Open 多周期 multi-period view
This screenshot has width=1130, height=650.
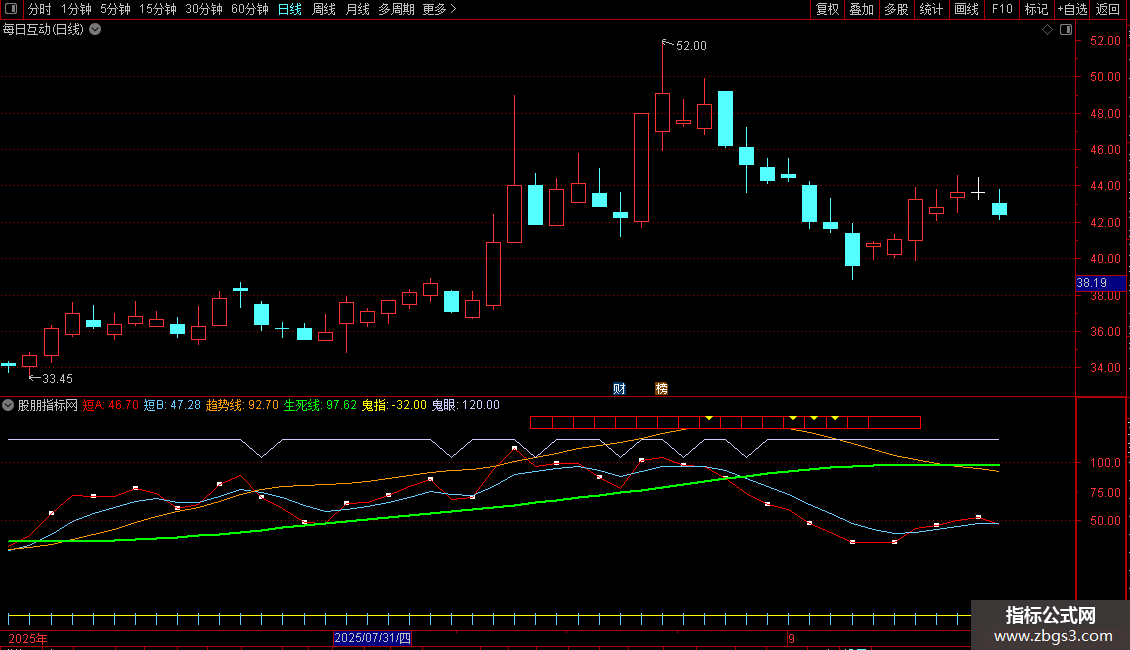pyautogui.click(x=396, y=9)
